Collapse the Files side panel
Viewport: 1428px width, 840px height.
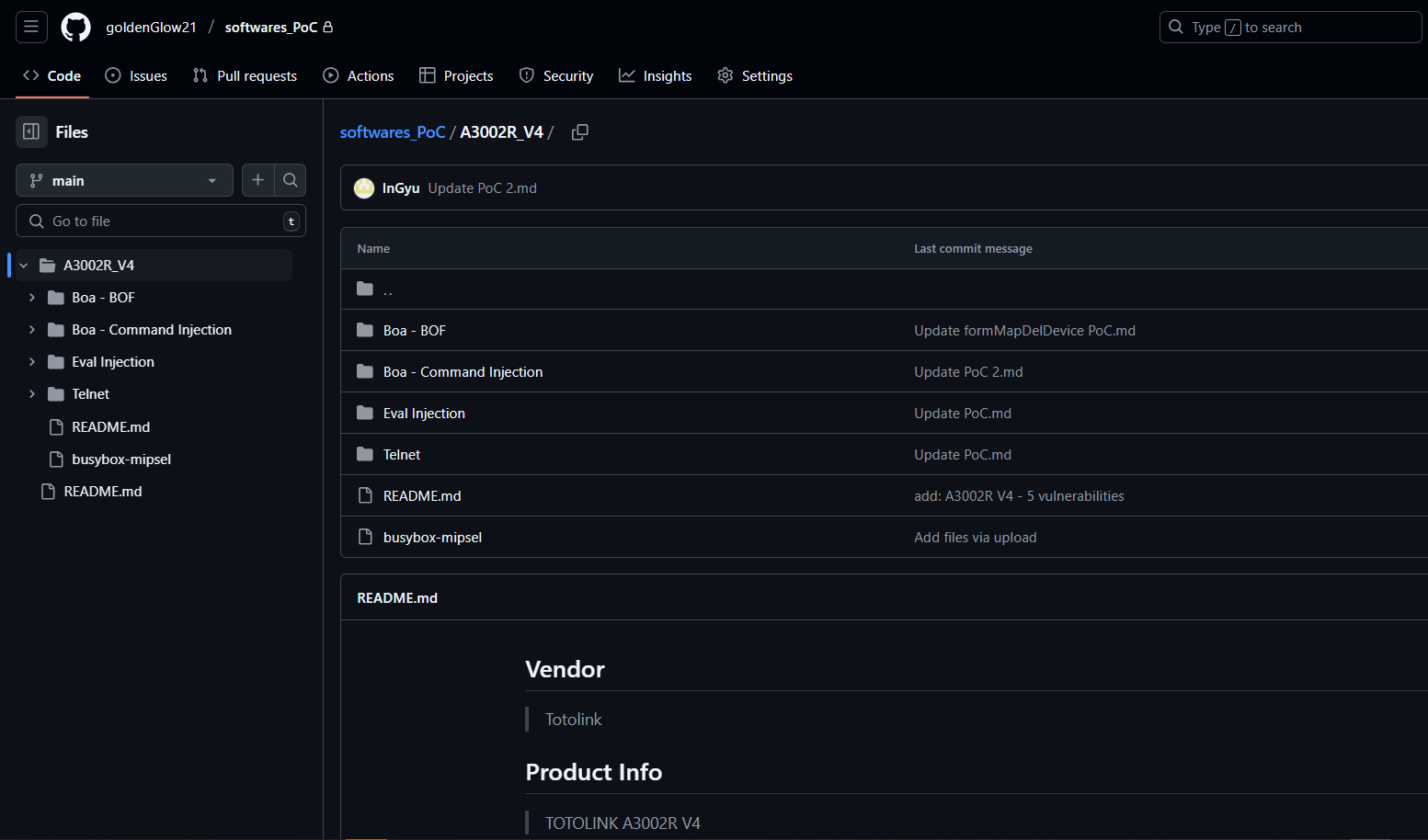point(31,131)
